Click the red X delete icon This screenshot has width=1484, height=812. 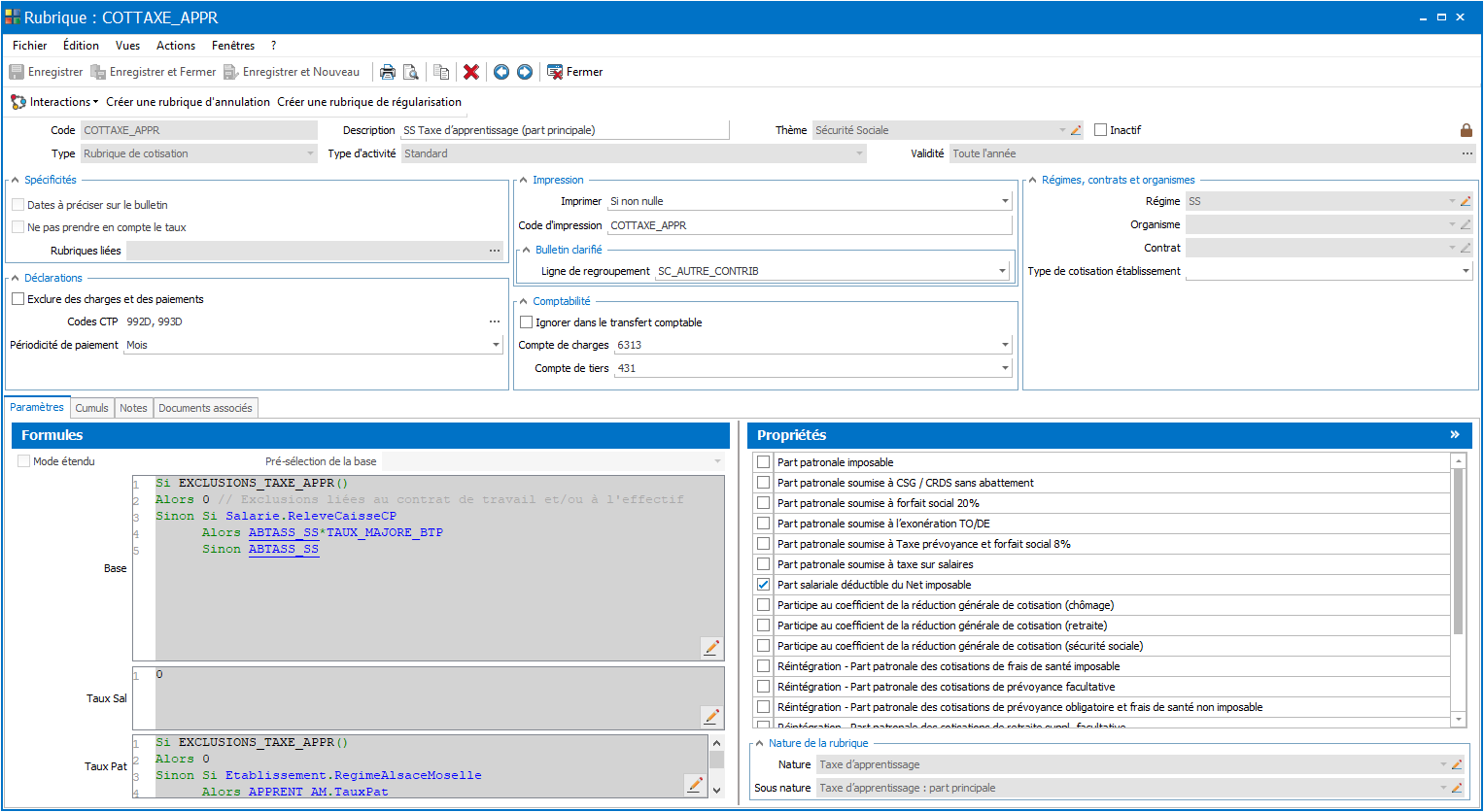tap(471, 72)
